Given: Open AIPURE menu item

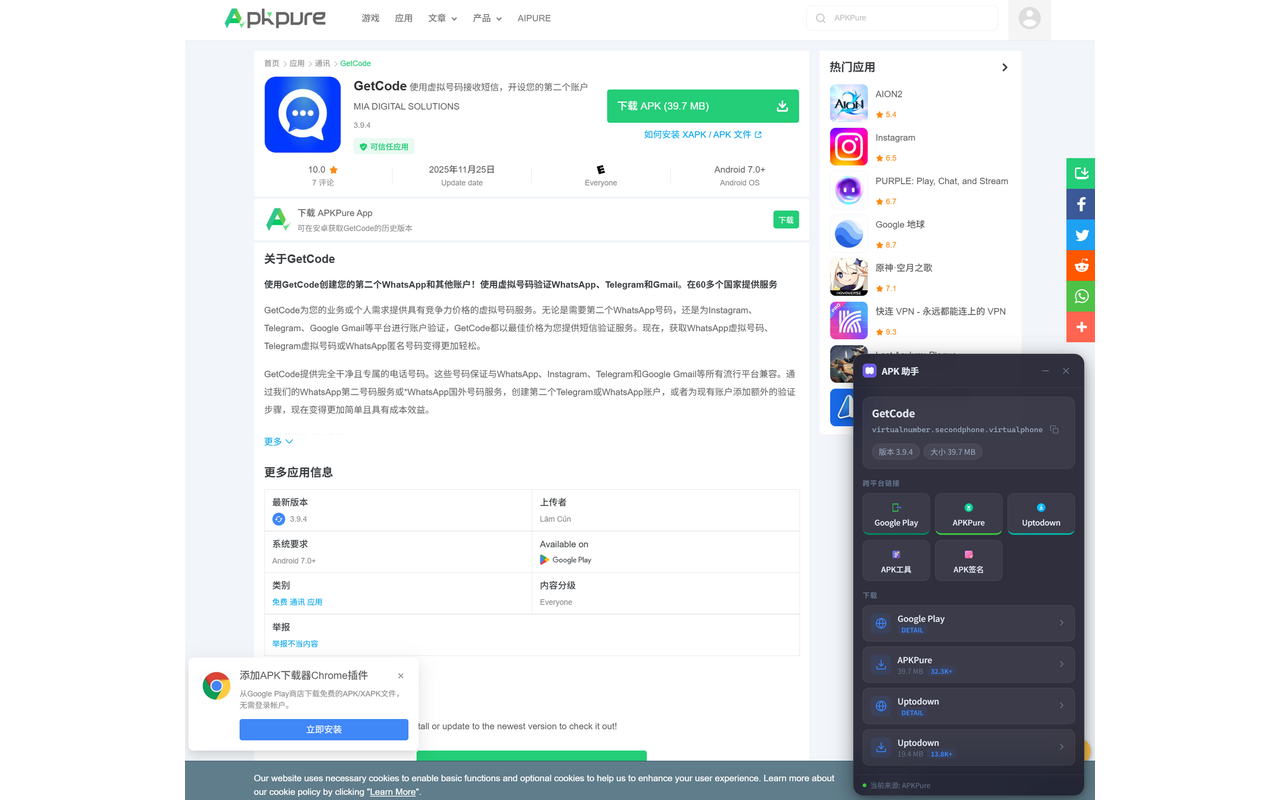Looking at the screenshot, I should point(534,18).
